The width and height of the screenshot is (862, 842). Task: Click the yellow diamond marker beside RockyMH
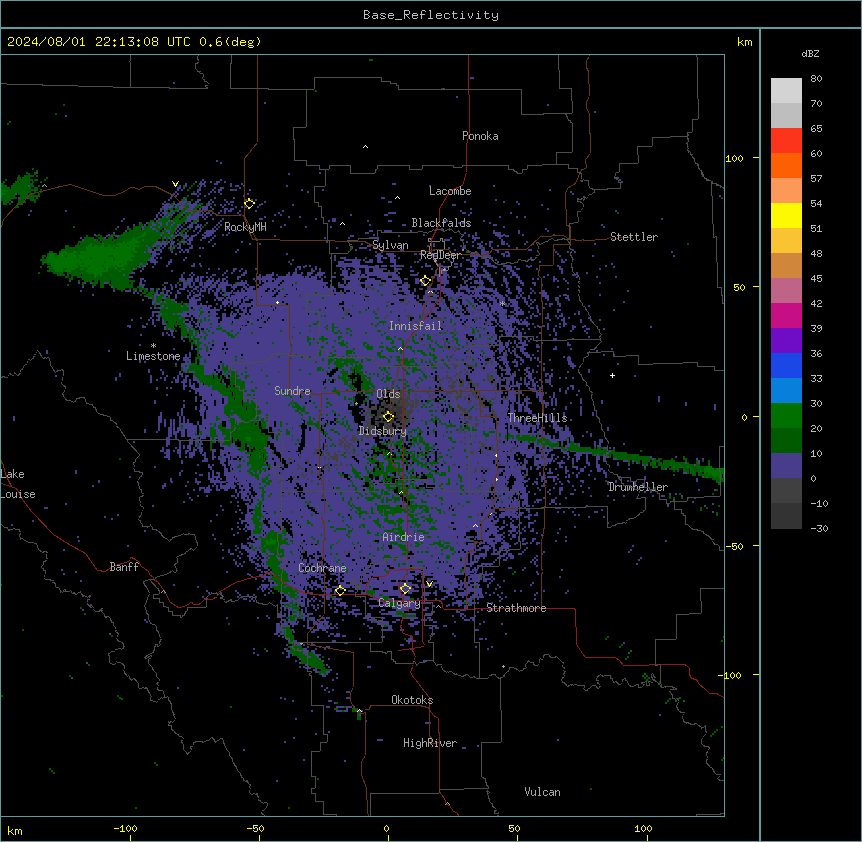point(249,203)
